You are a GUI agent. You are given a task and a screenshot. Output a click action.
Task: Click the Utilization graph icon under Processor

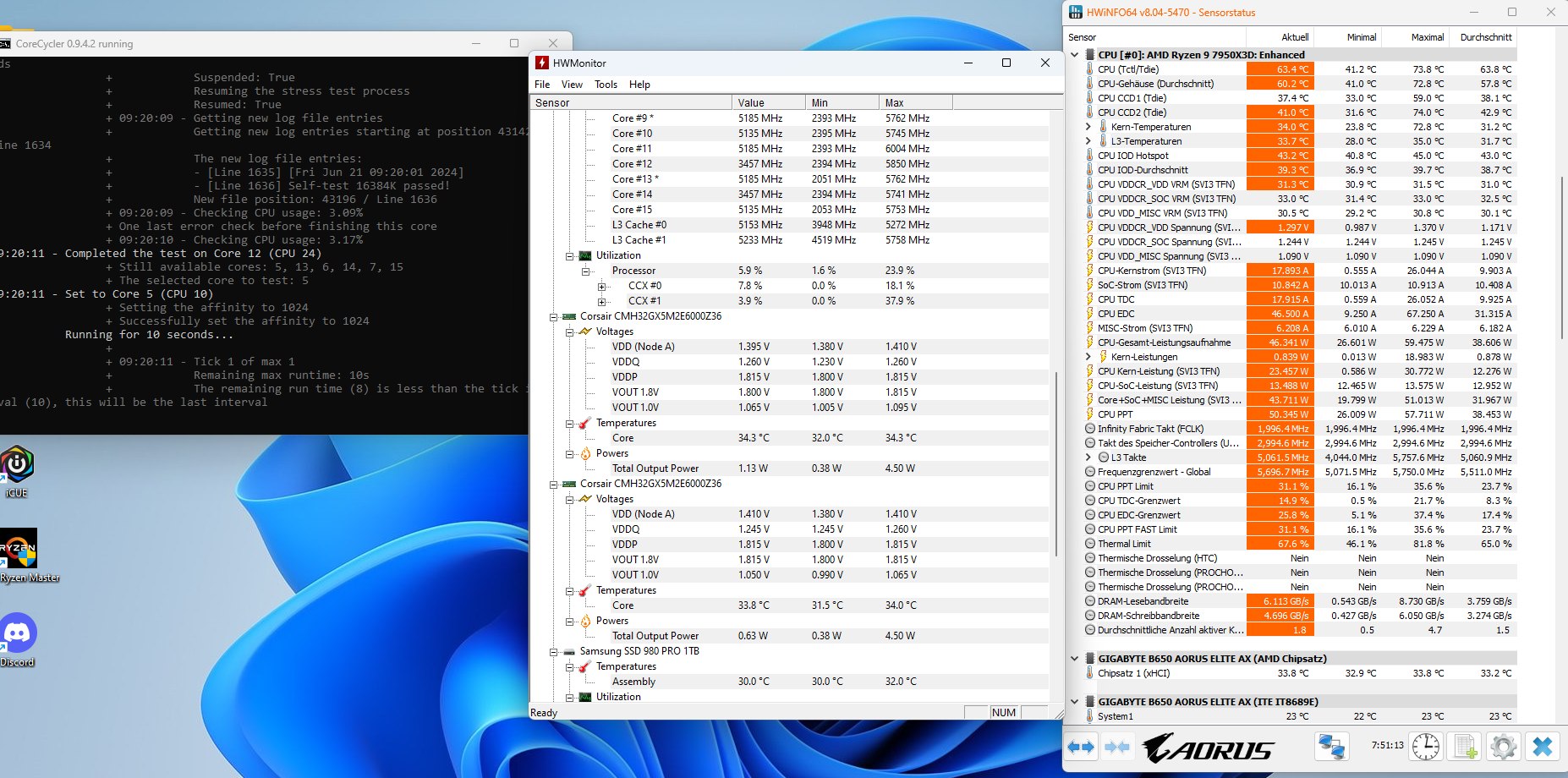tap(585, 255)
